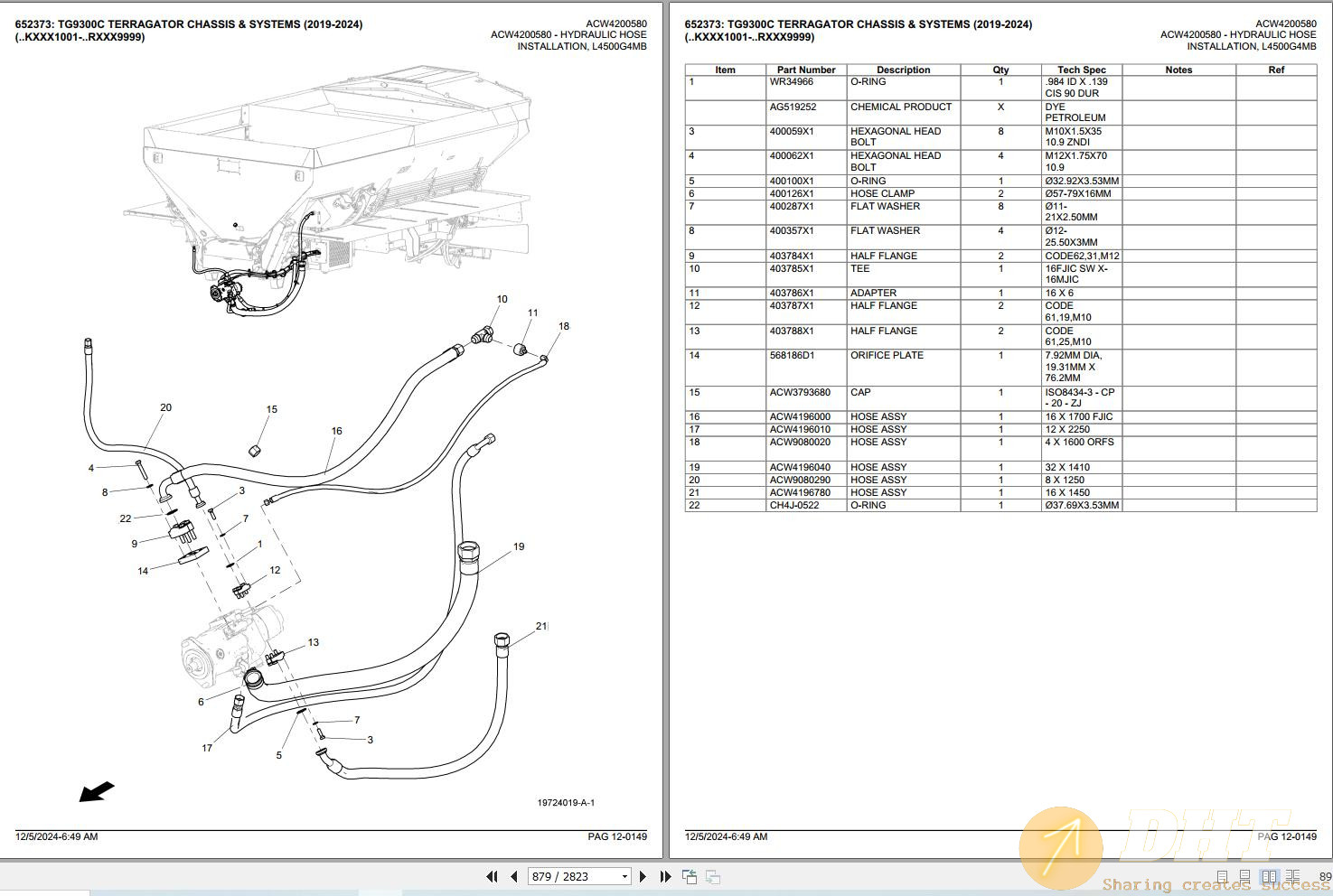Click the HOSE CLAMP description
This screenshot has height=896, width=1333.
click(x=882, y=193)
